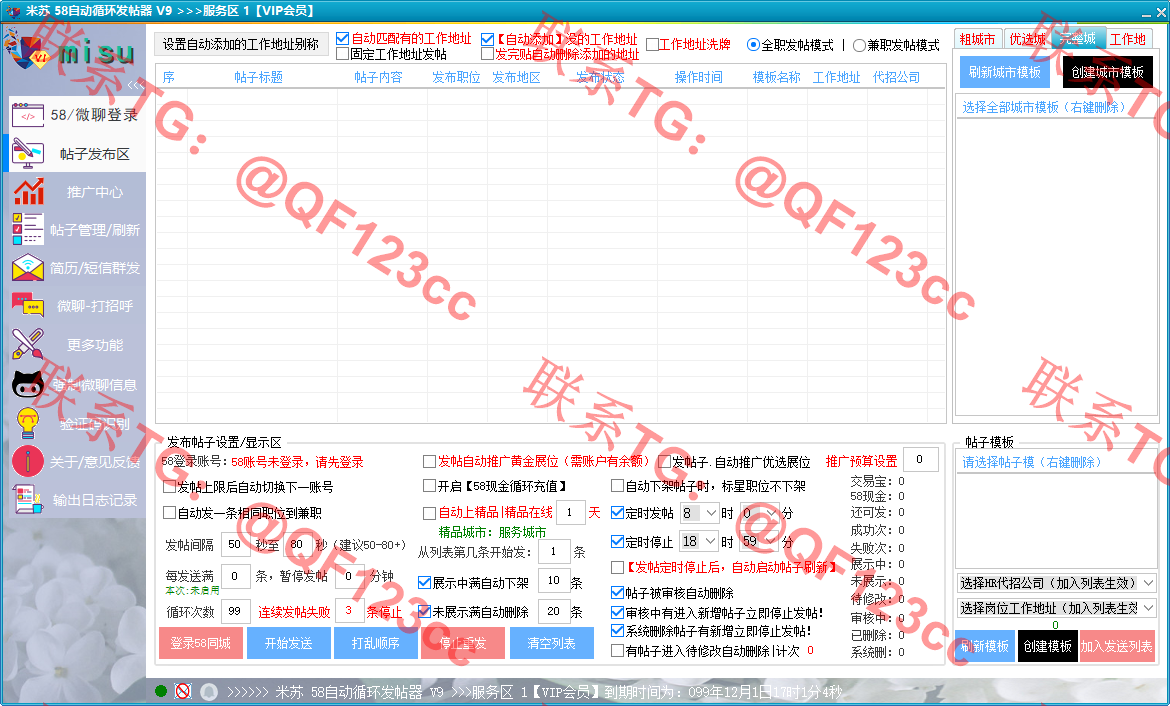Click 选择全部城市模板 list header text
This screenshot has height=706, width=1170.
tap(1043, 107)
